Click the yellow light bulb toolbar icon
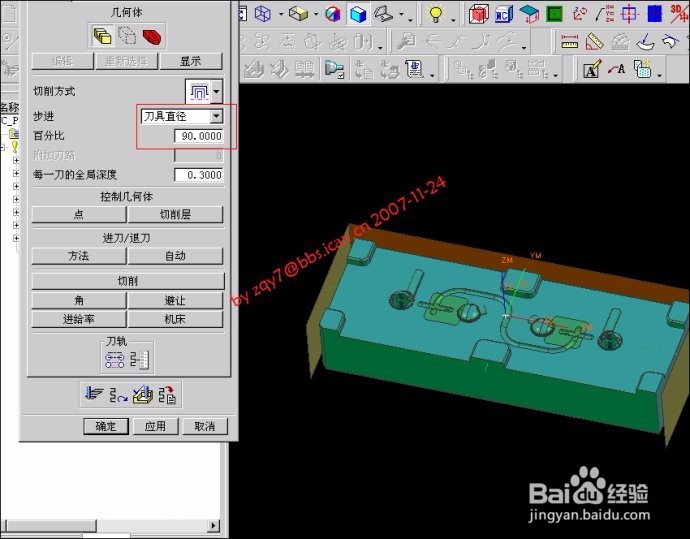The width and height of the screenshot is (690, 539). pos(436,14)
